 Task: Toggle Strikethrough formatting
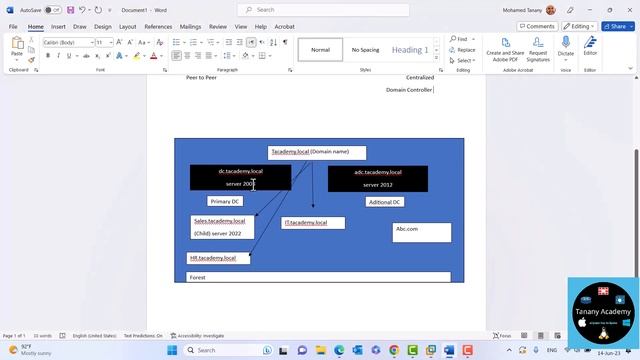pyautogui.click(x=86, y=56)
